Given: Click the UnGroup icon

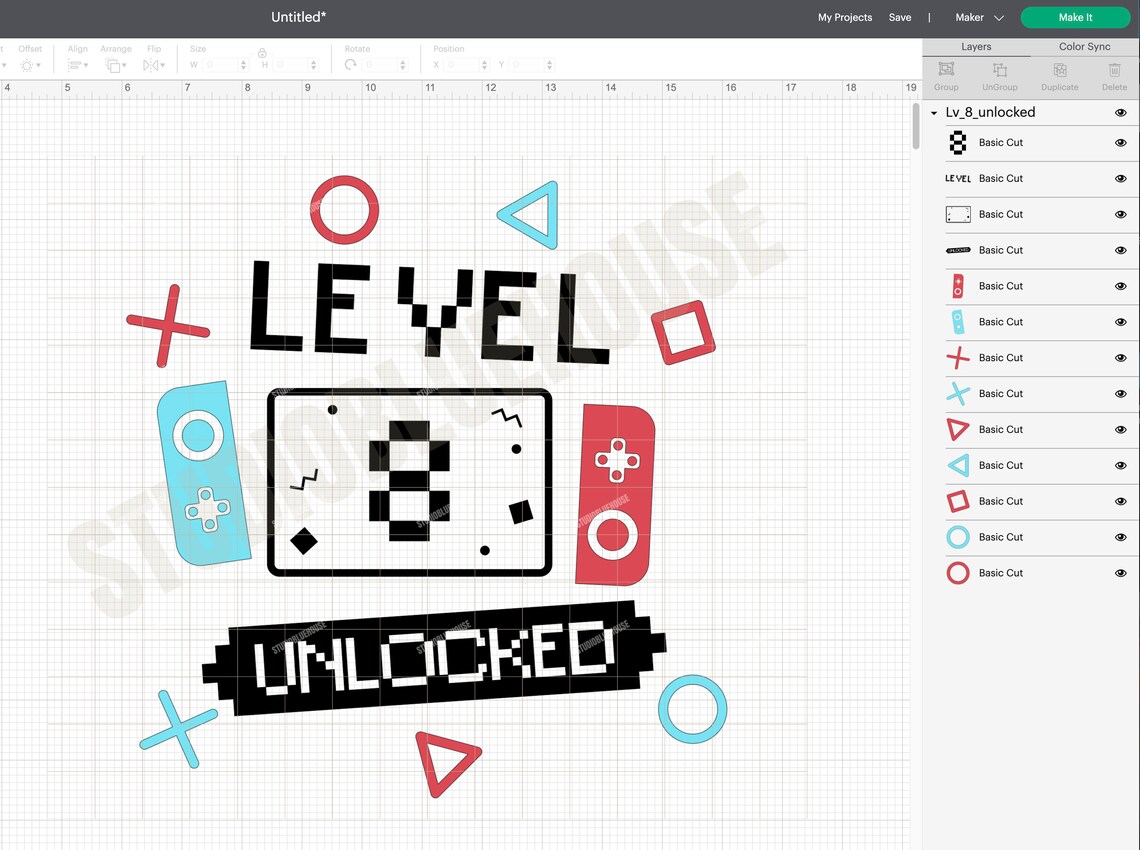Looking at the screenshot, I should click(x=999, y=71).
